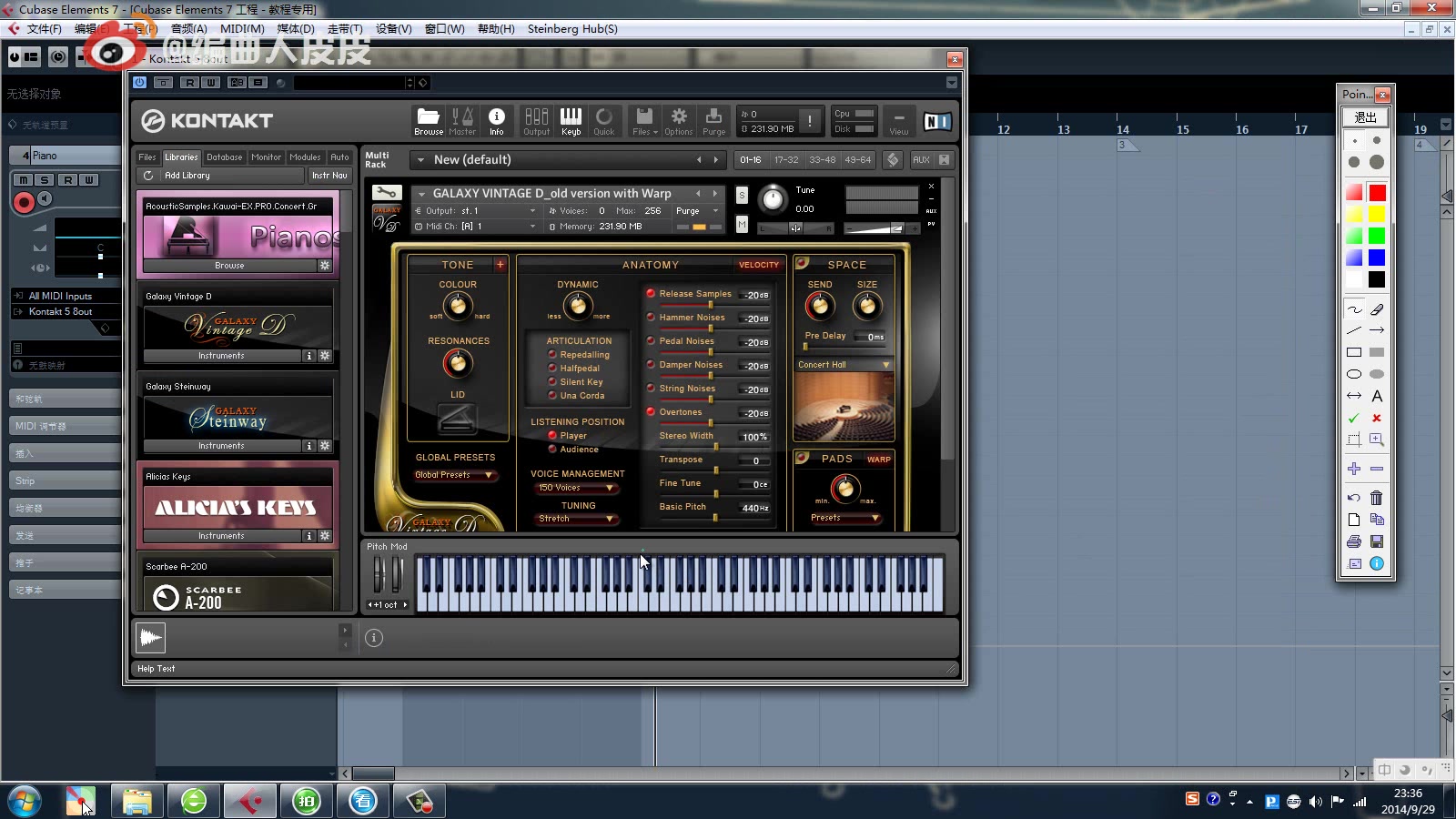
Task: Open the Pads Presets dropdown
Action: click(844, 518)
